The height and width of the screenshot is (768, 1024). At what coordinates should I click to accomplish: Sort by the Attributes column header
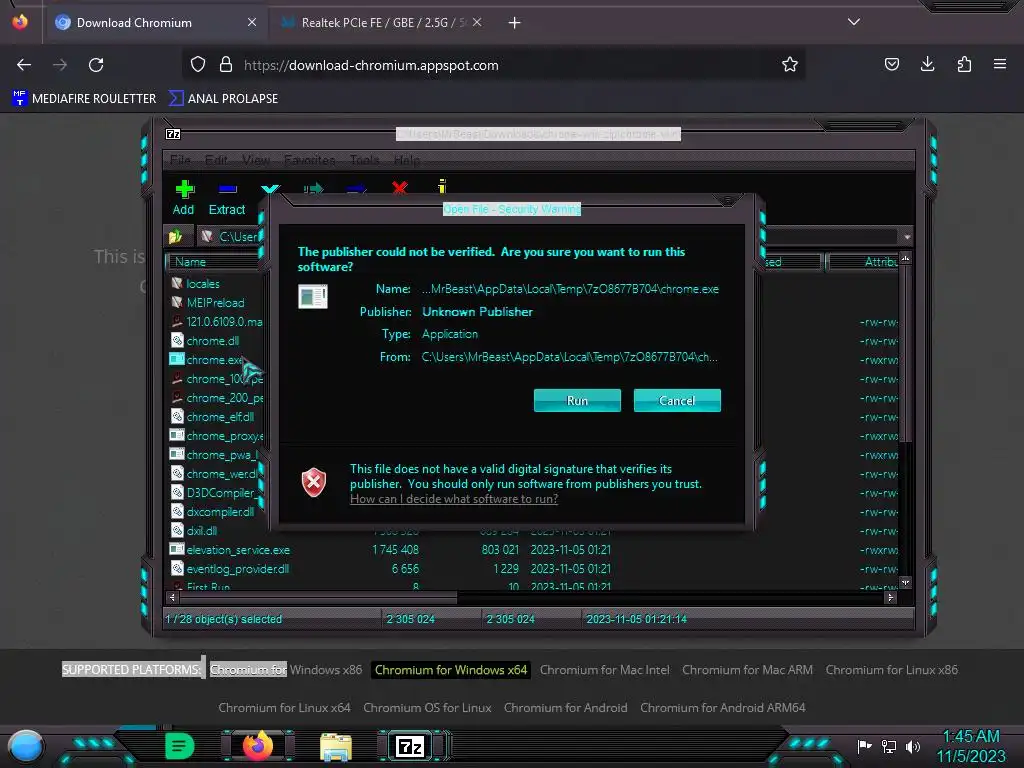pos(863,262)
